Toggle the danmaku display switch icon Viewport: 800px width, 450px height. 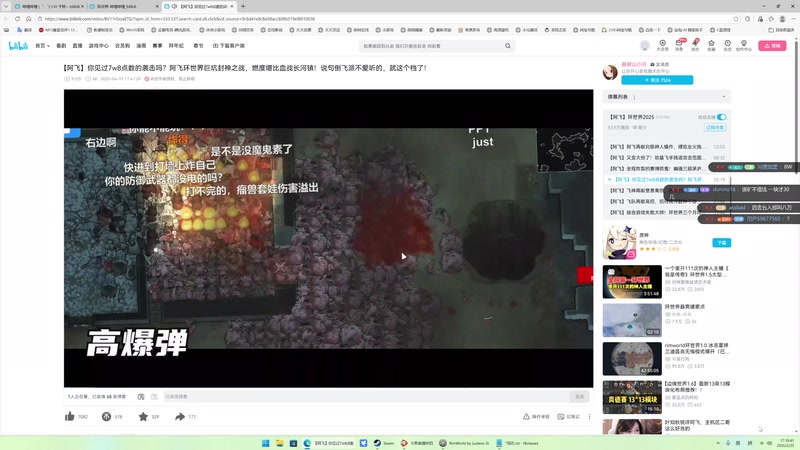[x=141, y=396]
